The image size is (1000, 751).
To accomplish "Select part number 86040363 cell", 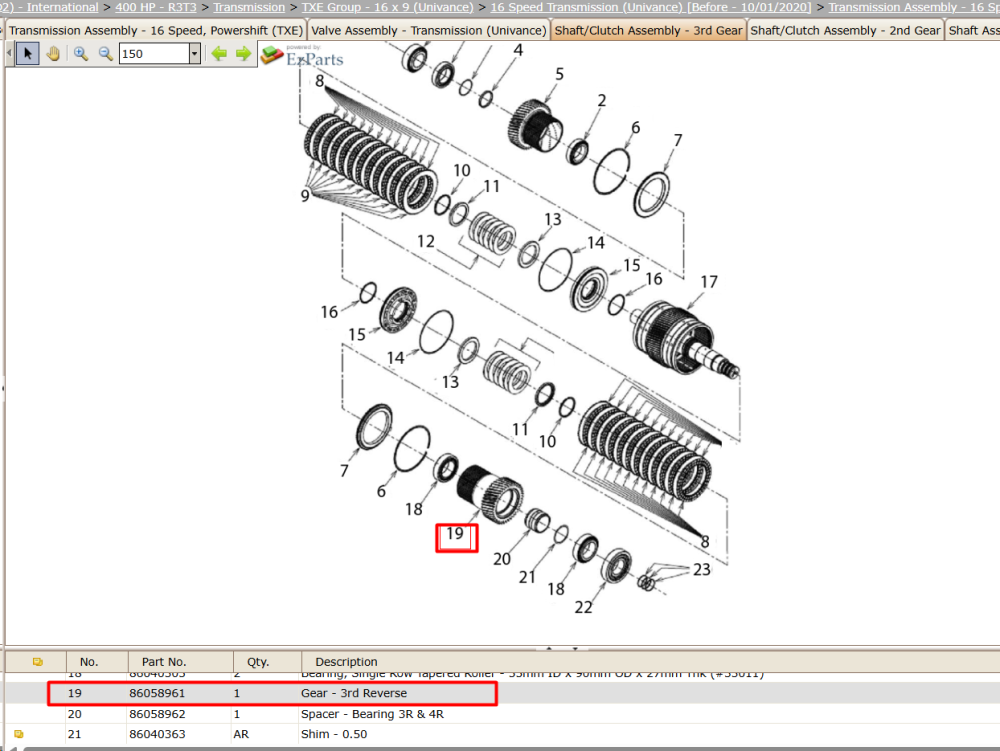I will [157, 734].
